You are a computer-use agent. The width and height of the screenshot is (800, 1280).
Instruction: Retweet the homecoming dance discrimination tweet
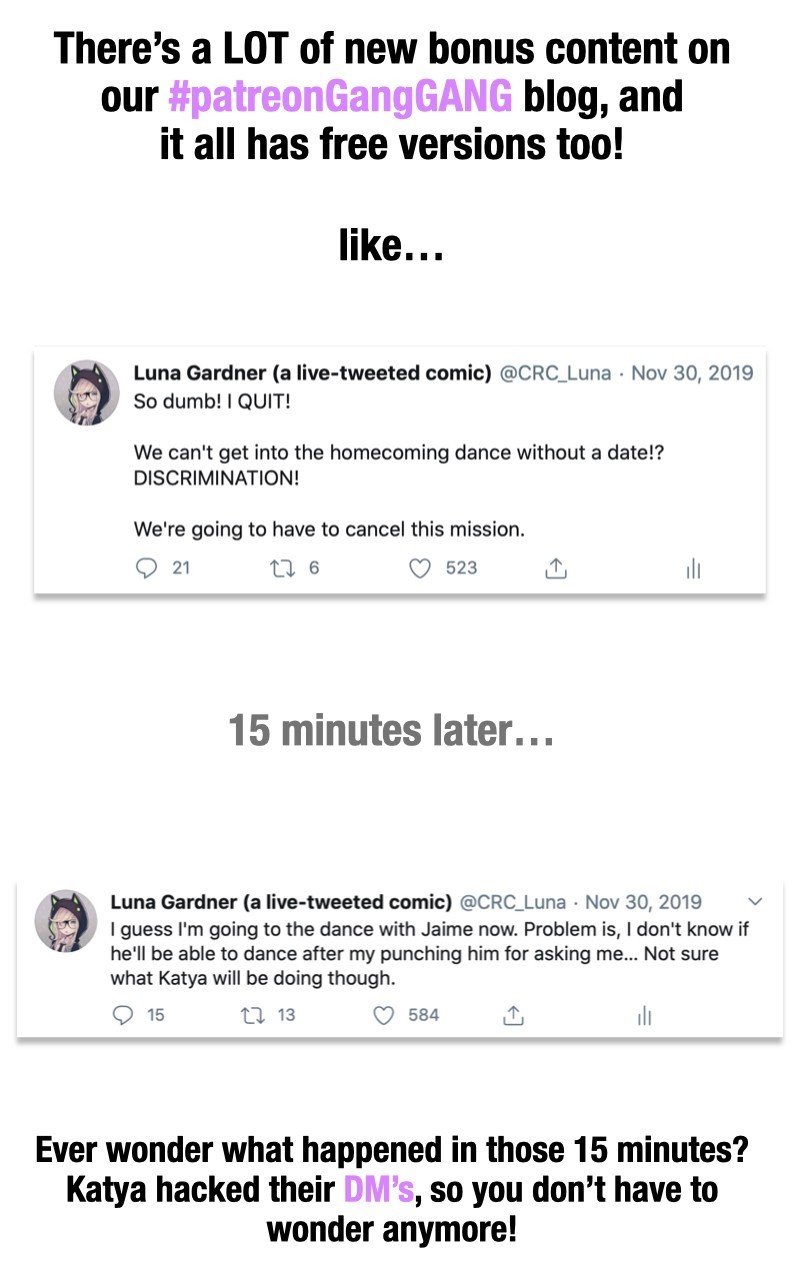pos(281,568)
